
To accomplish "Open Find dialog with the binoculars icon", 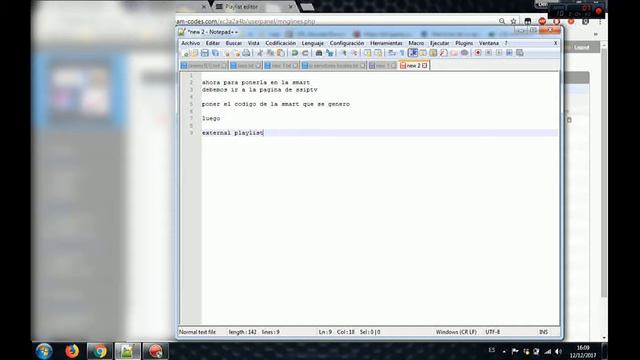I will (x=319, y=53).
